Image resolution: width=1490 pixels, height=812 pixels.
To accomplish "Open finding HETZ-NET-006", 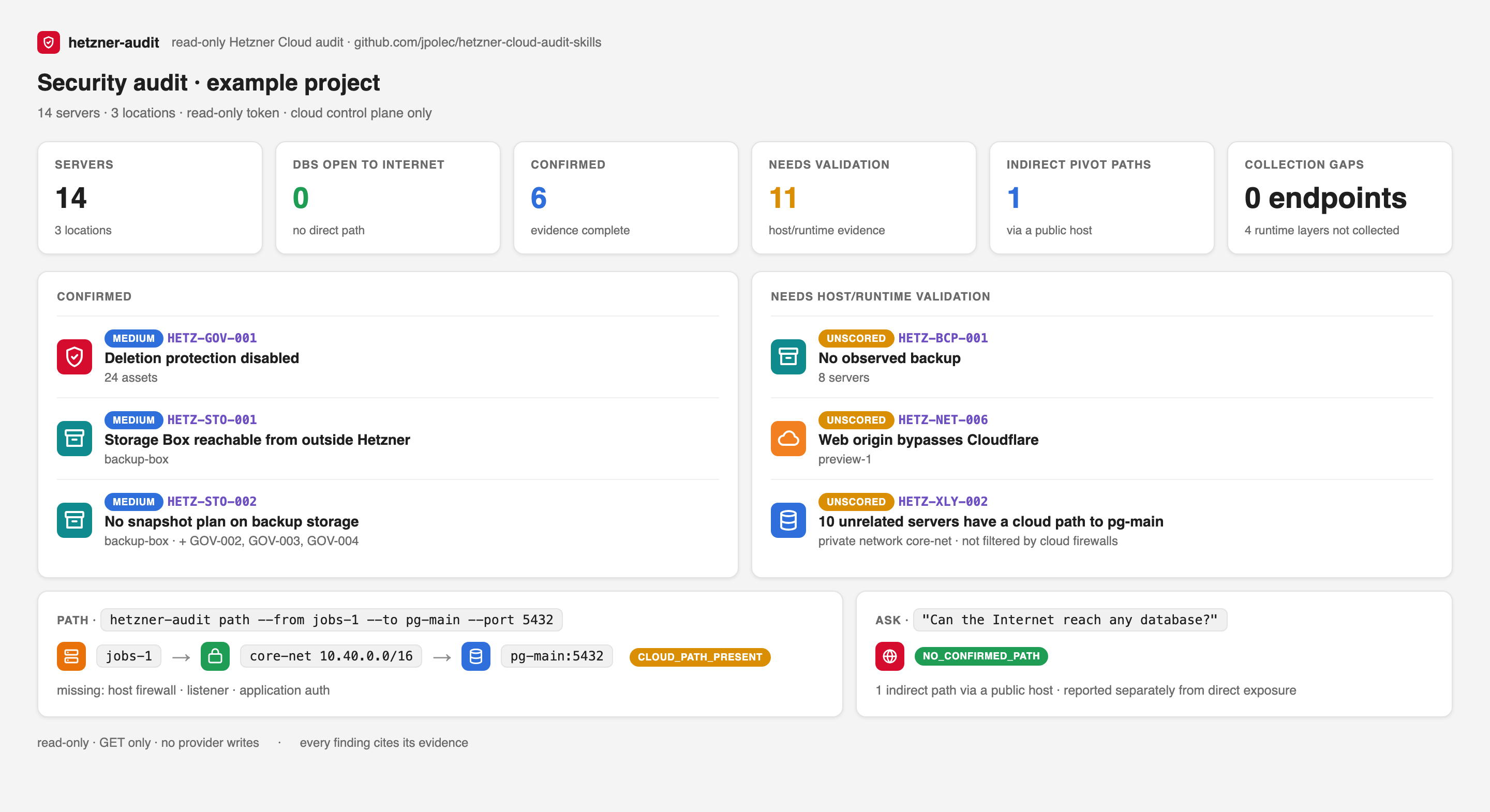I will click(x=943, y=419).
